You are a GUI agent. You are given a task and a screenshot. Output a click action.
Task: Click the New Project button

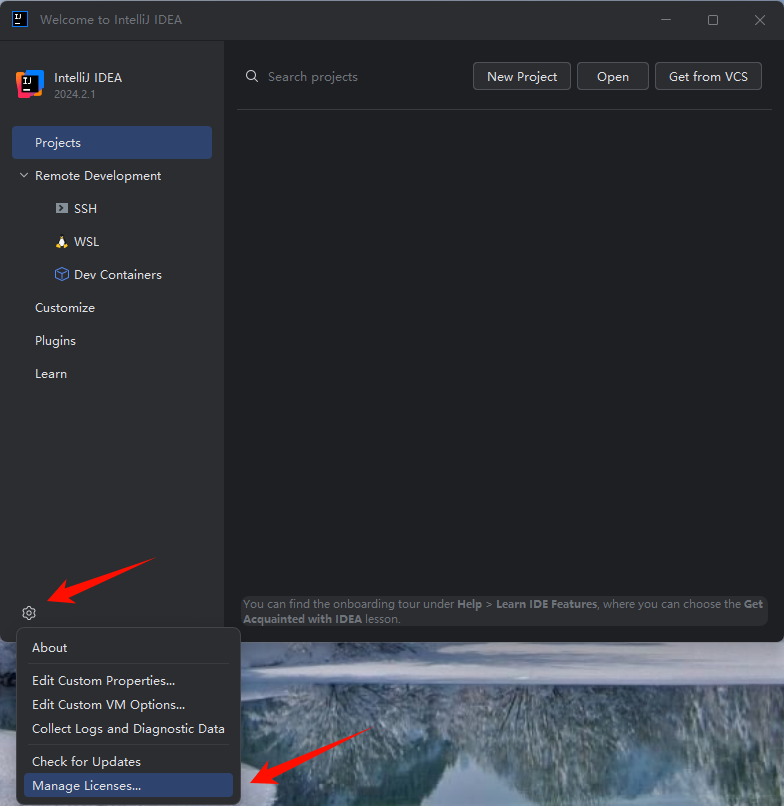click(x=521, y=76)
